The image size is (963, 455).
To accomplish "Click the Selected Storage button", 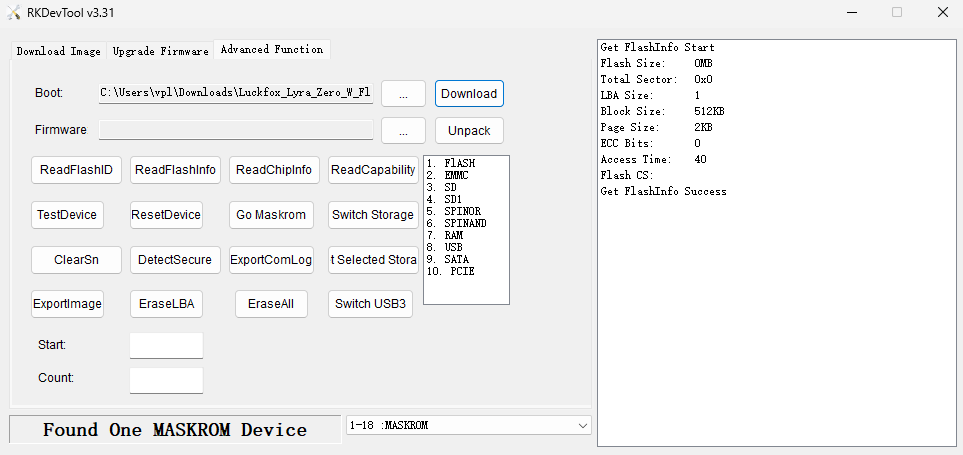I will point(373,260).
